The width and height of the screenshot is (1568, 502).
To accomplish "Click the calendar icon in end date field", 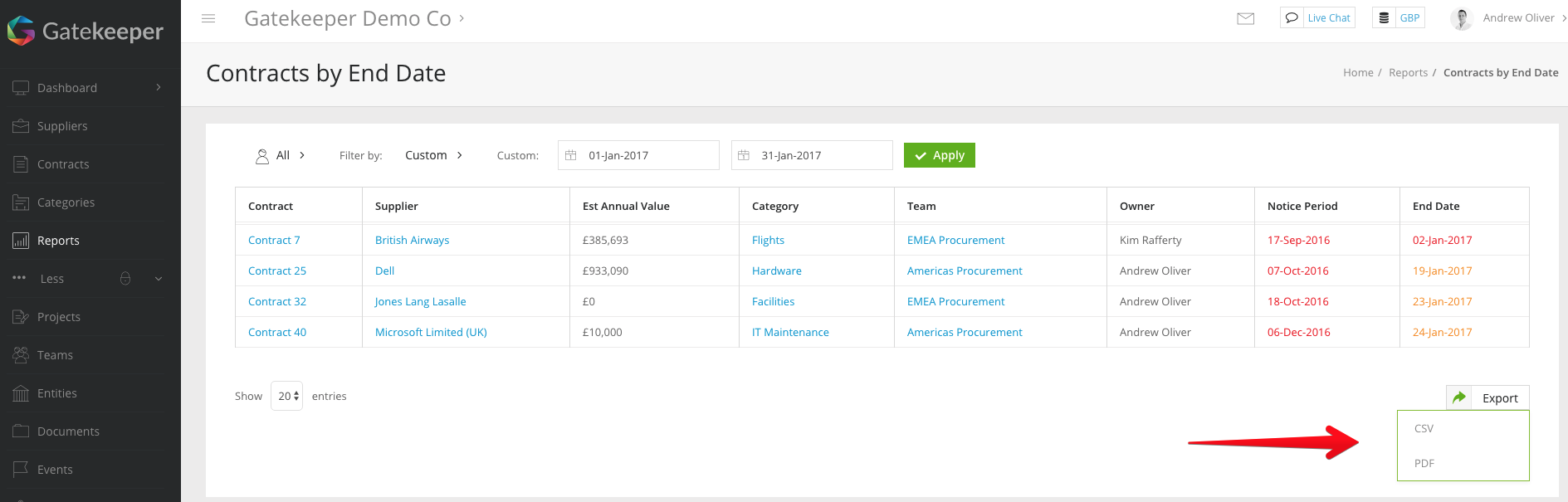I will [744, 155].
